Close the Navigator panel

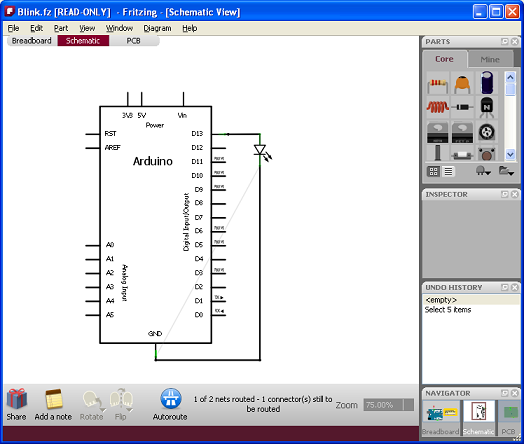(515, 393)
